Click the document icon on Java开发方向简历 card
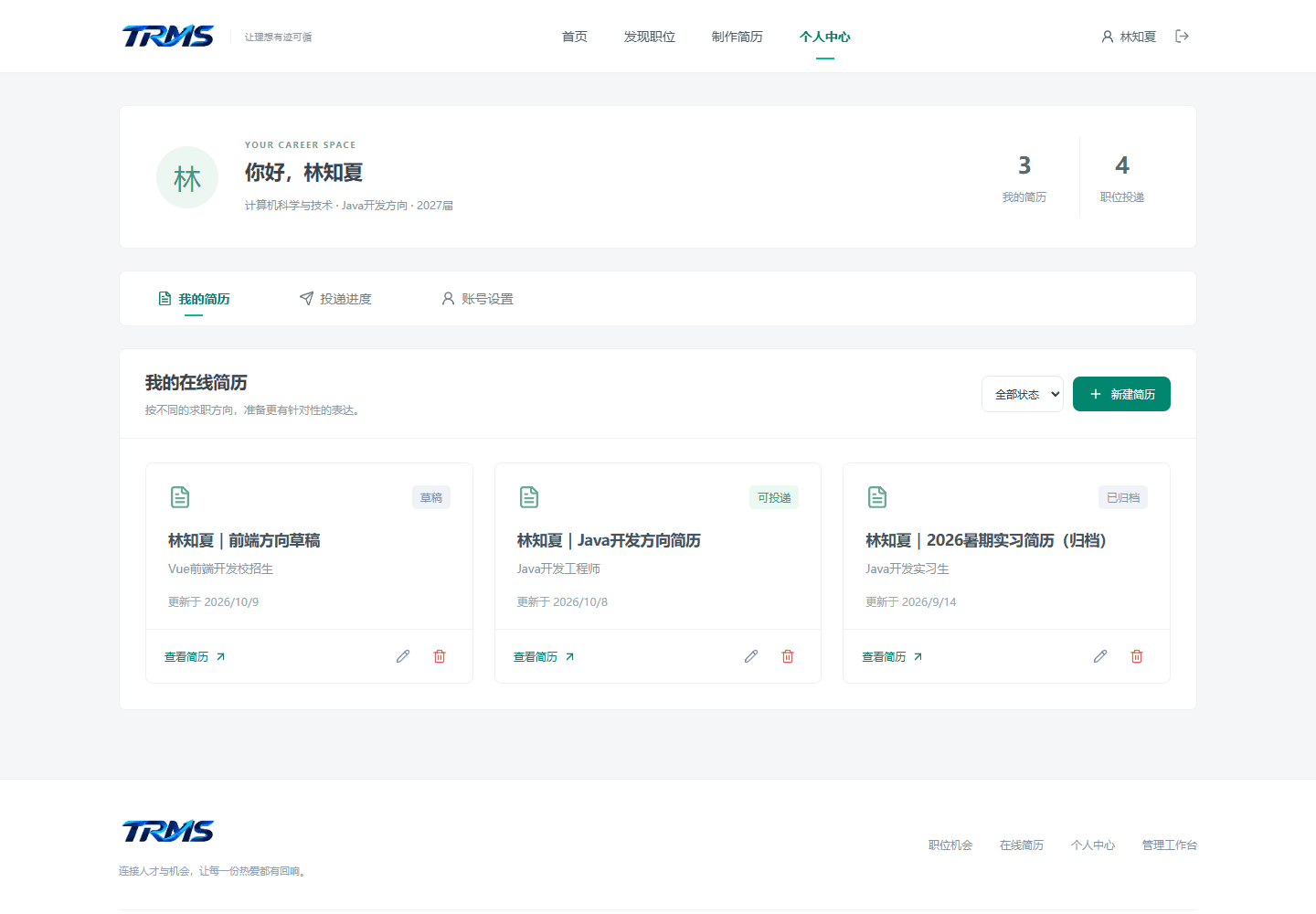 coord(529,497)
